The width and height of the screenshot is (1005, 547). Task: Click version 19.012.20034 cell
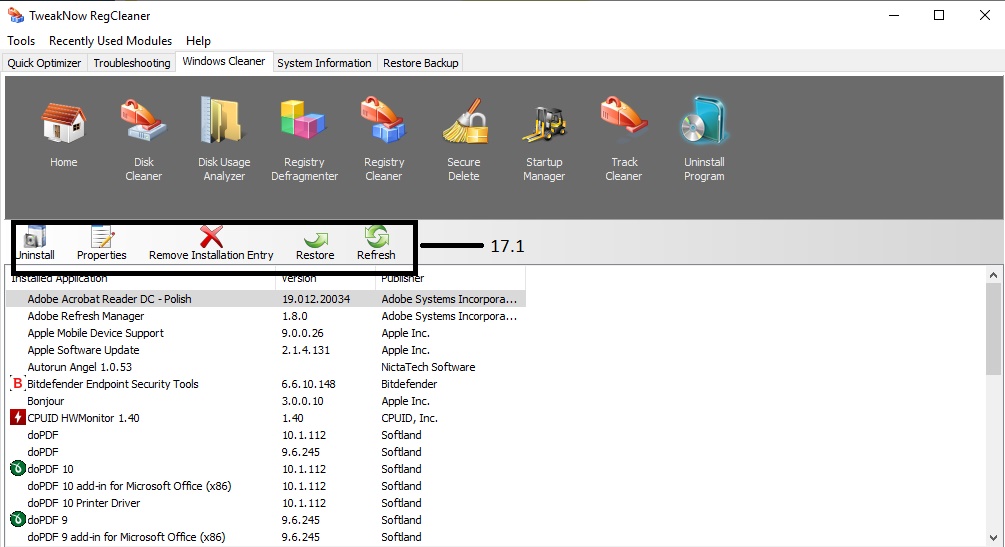316,299
